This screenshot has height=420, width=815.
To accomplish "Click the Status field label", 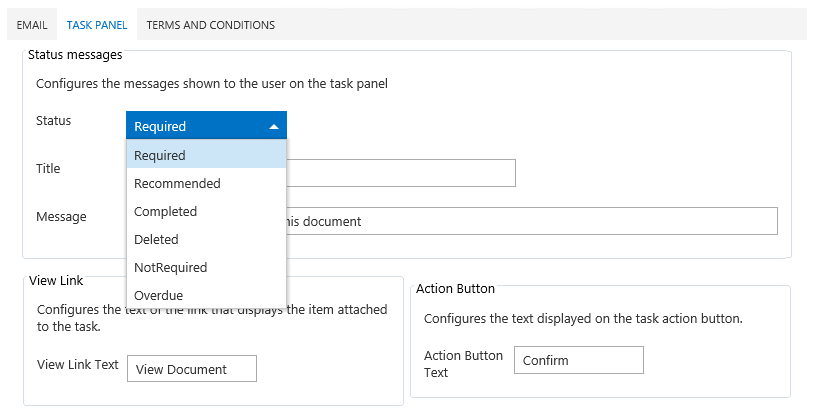I will tap(54, 120).
